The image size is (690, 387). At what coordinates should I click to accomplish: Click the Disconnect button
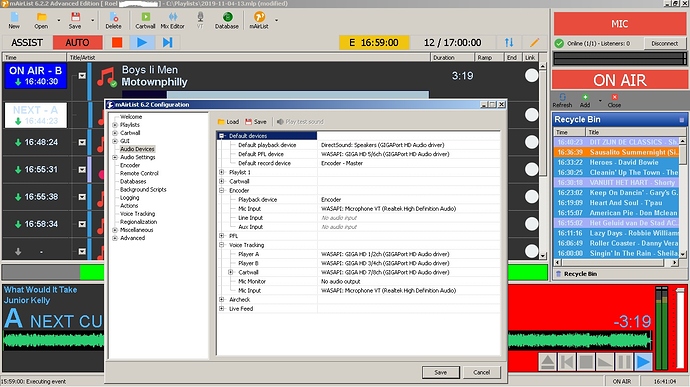click(664, 43)
